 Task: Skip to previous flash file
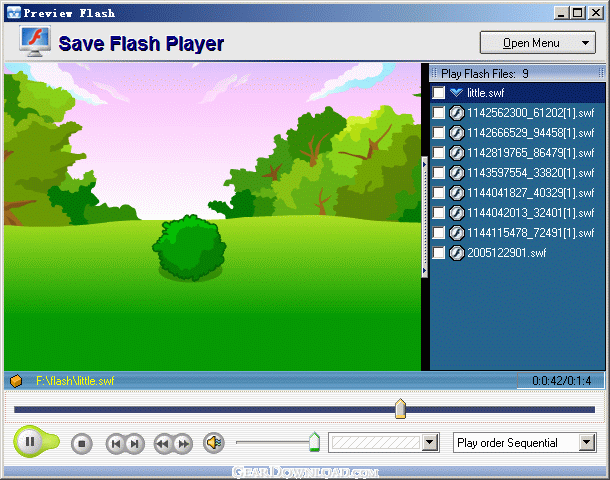116,443
